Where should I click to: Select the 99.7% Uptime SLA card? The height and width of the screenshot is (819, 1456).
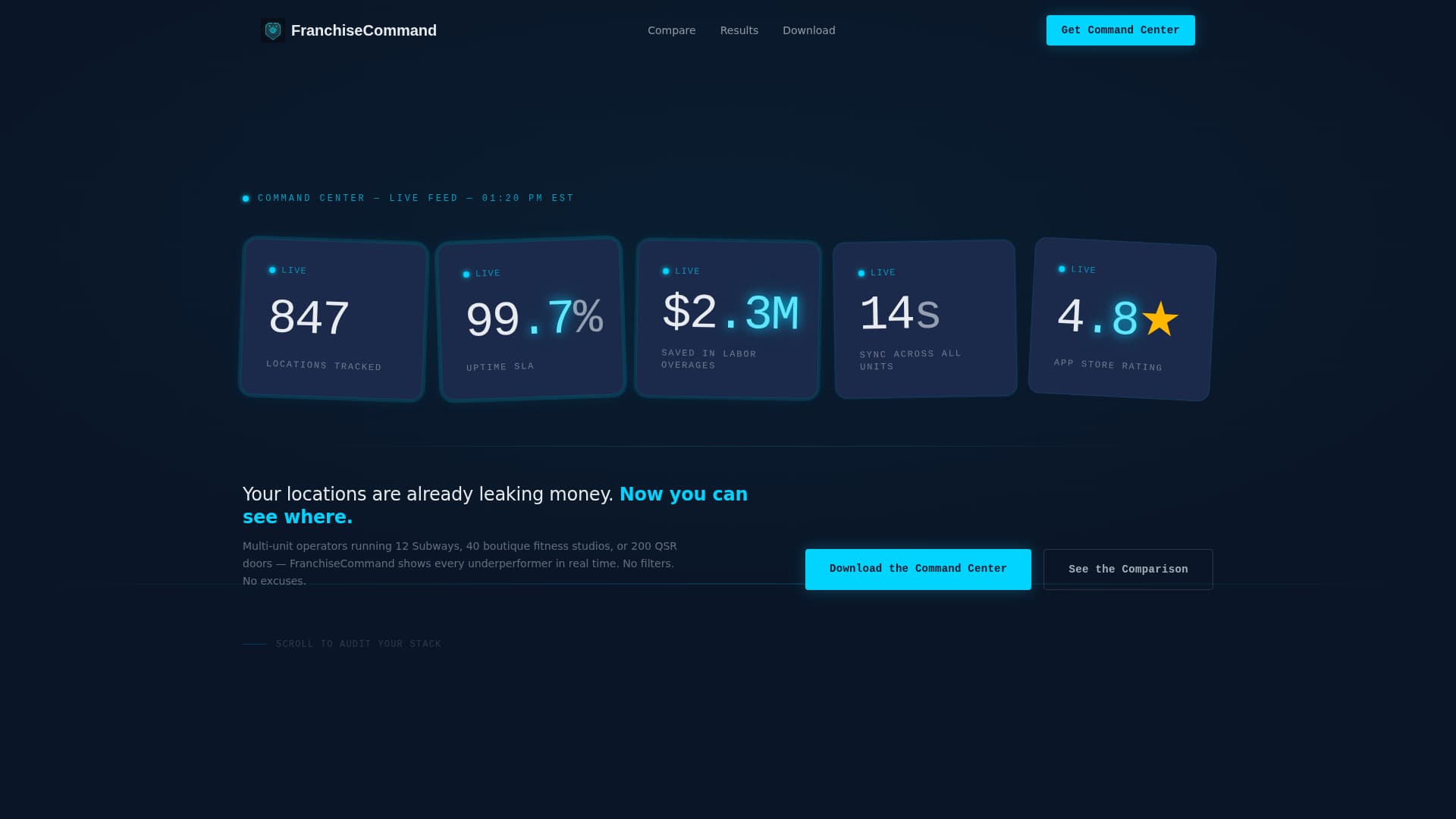coord(531,318)
